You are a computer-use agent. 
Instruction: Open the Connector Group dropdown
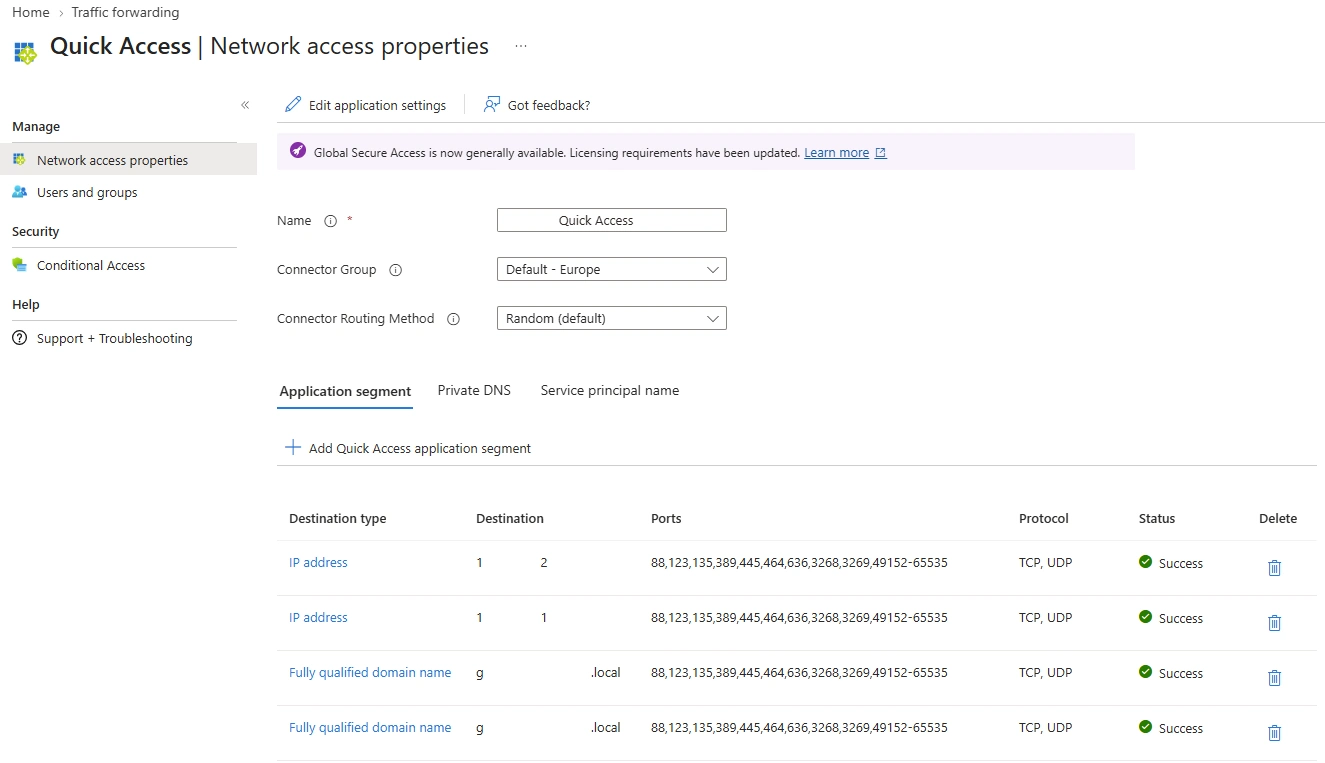pos(612,269)
